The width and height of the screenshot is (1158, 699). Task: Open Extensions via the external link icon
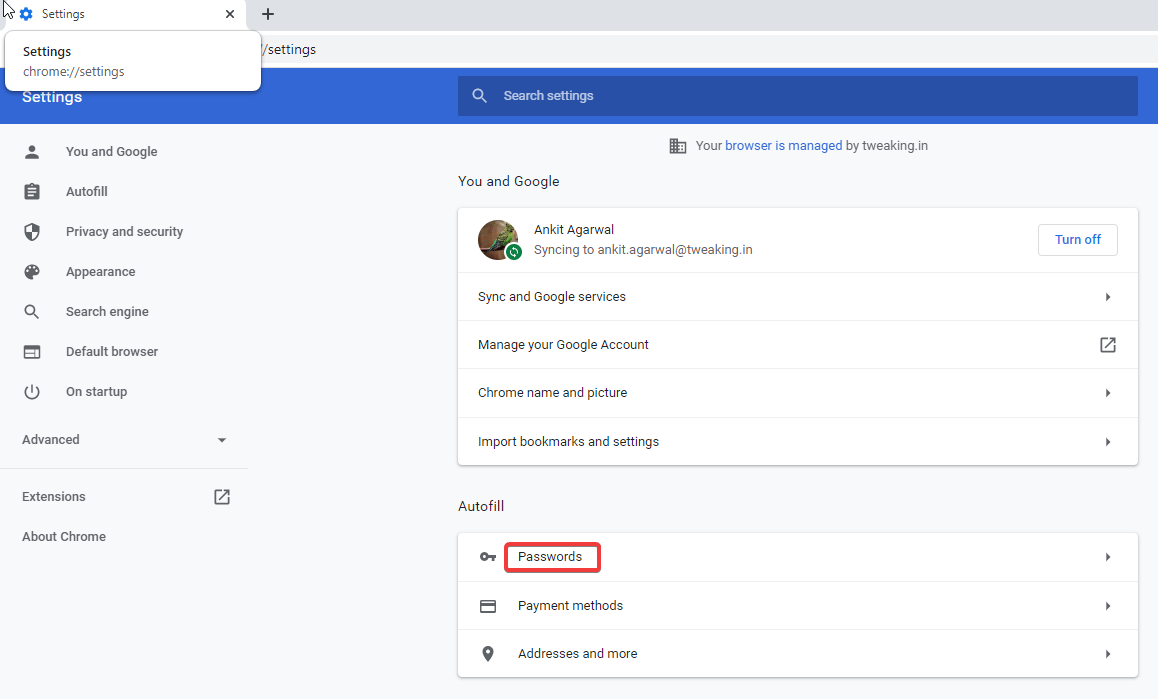pyautogui.click(x=222, y=497)
